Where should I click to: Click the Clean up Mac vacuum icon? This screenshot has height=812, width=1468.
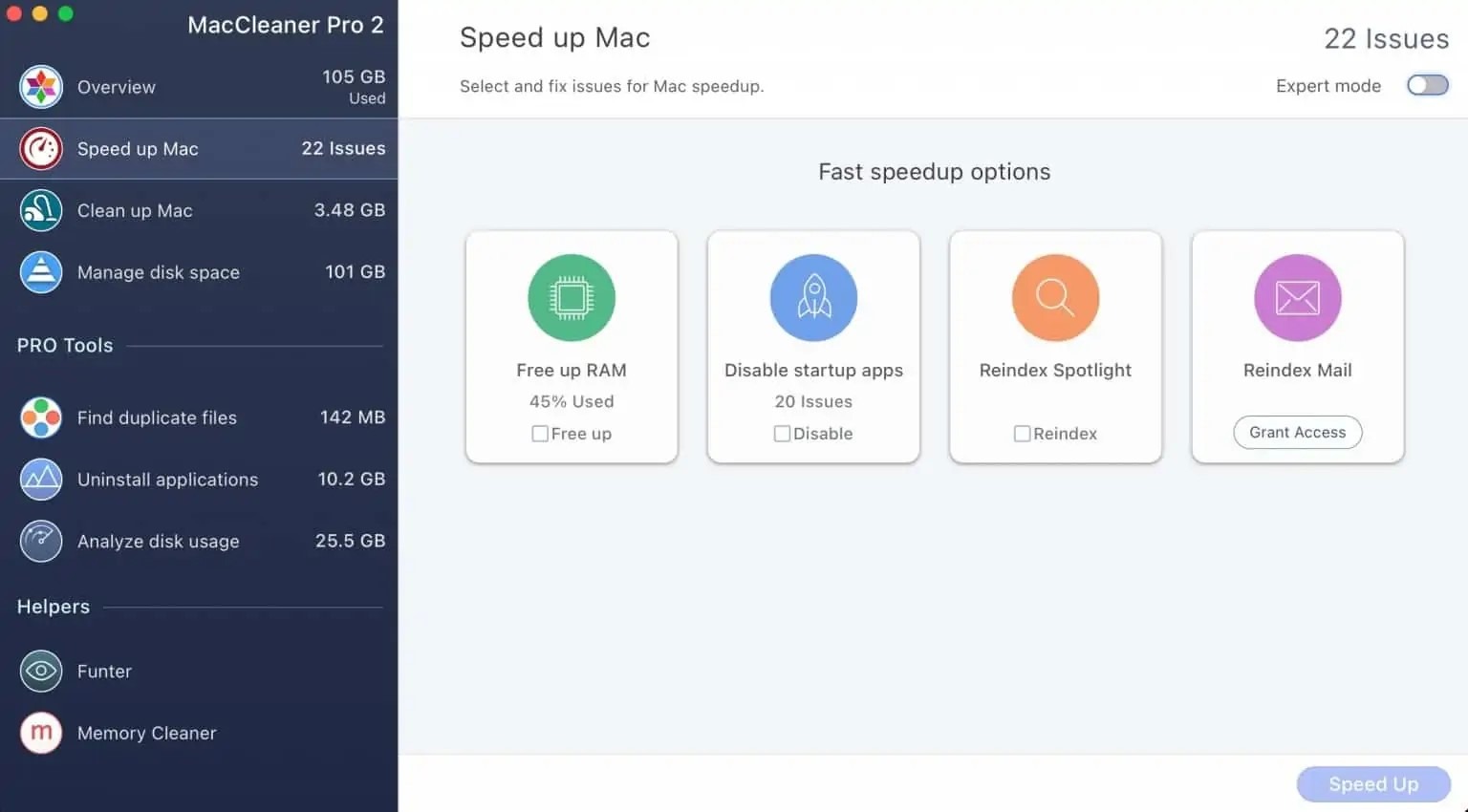(41, 210)
